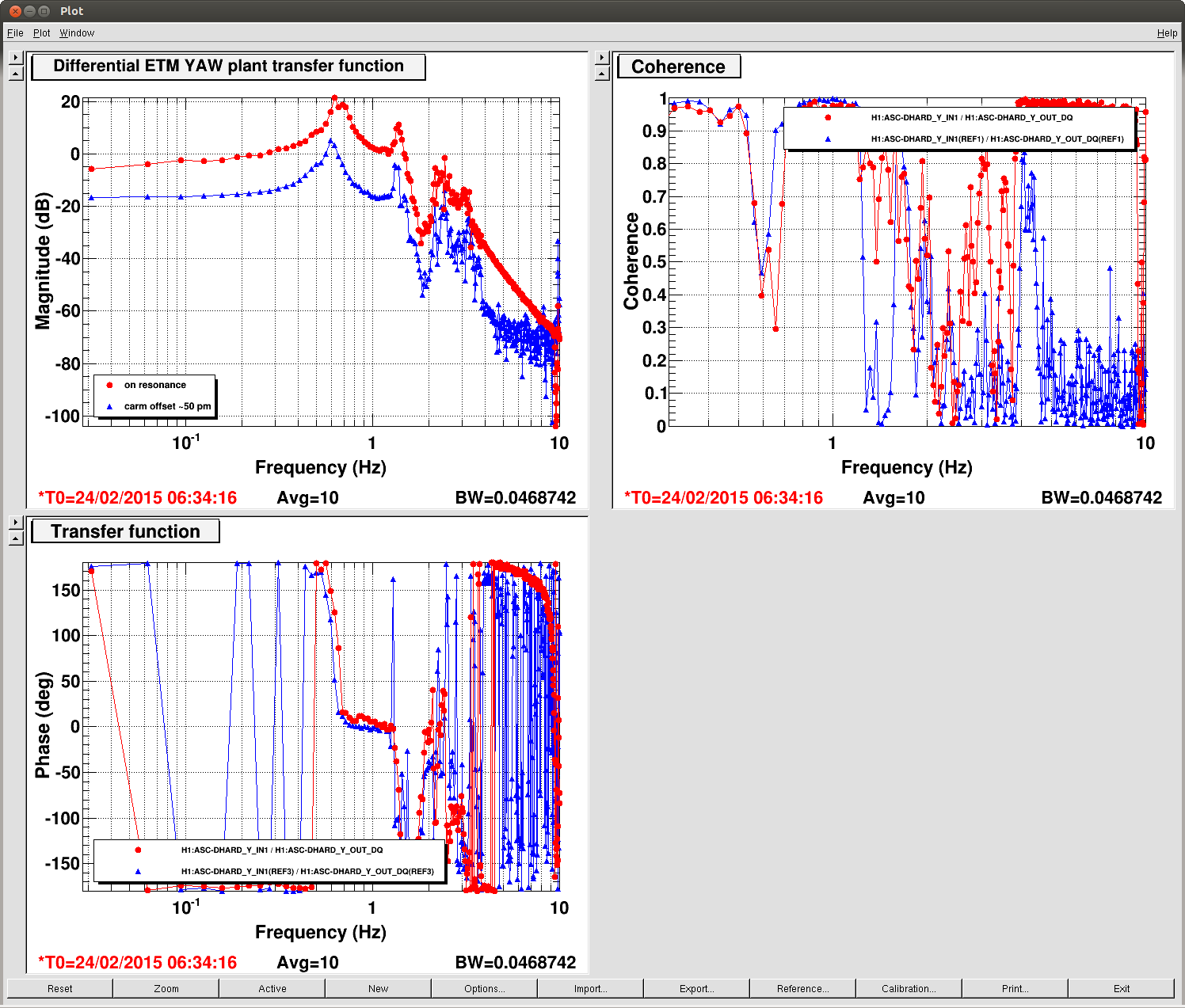Viewport: 1185px width, 1008px height.
Task: Open the Options... dialog
Action: (485, 988)
